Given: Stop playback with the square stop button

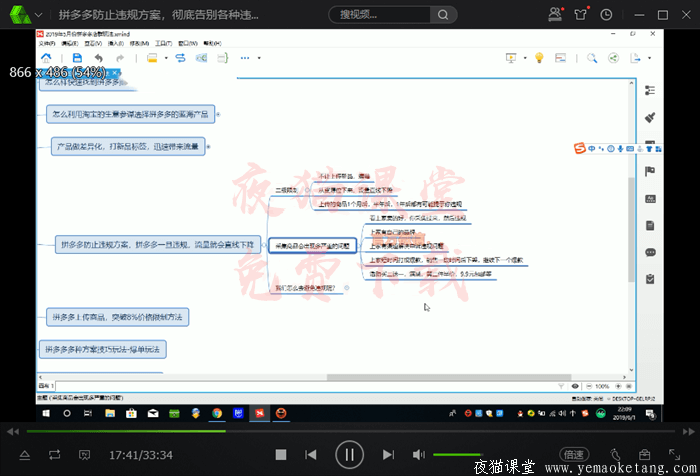Looking at the screenshot, I should (x=281, y=455).
